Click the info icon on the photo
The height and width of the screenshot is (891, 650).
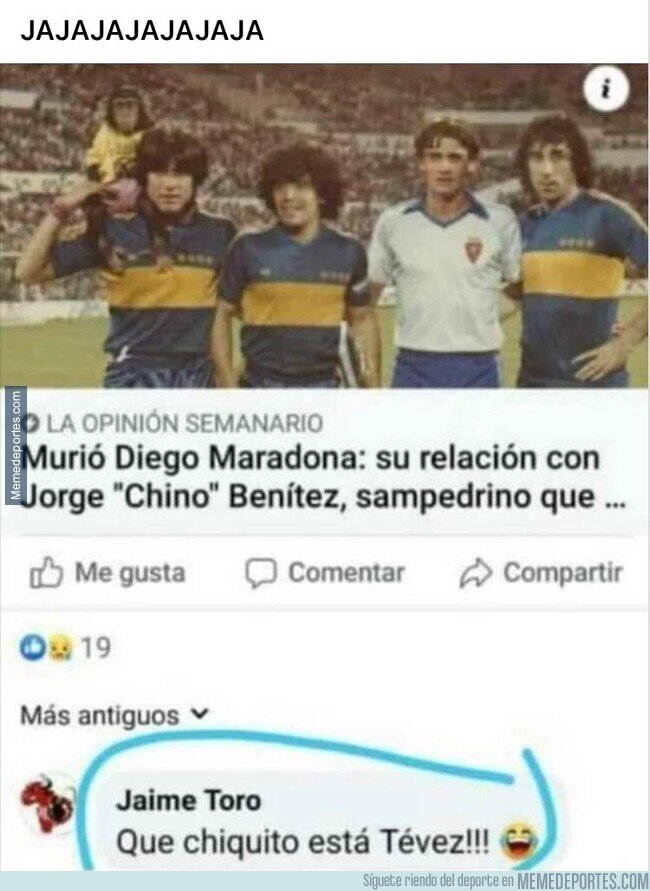606,89
